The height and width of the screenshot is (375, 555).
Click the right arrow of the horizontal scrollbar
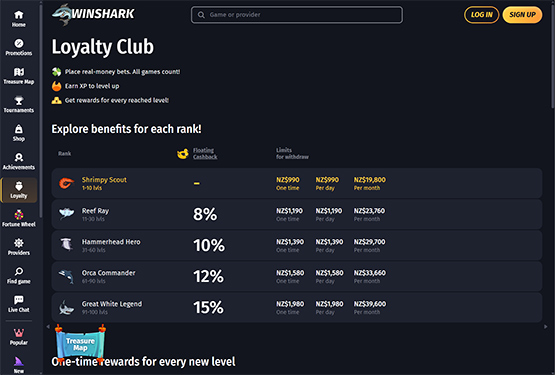545,326
